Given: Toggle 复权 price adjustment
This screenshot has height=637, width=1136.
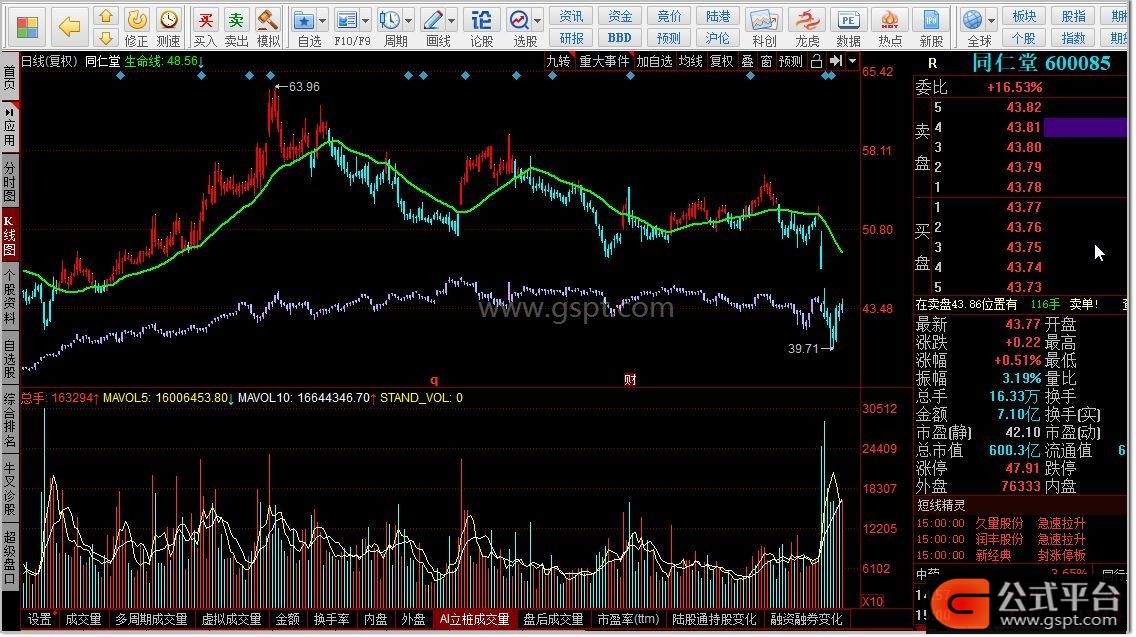Looking at the screenshot, I should tap(721, 62).
